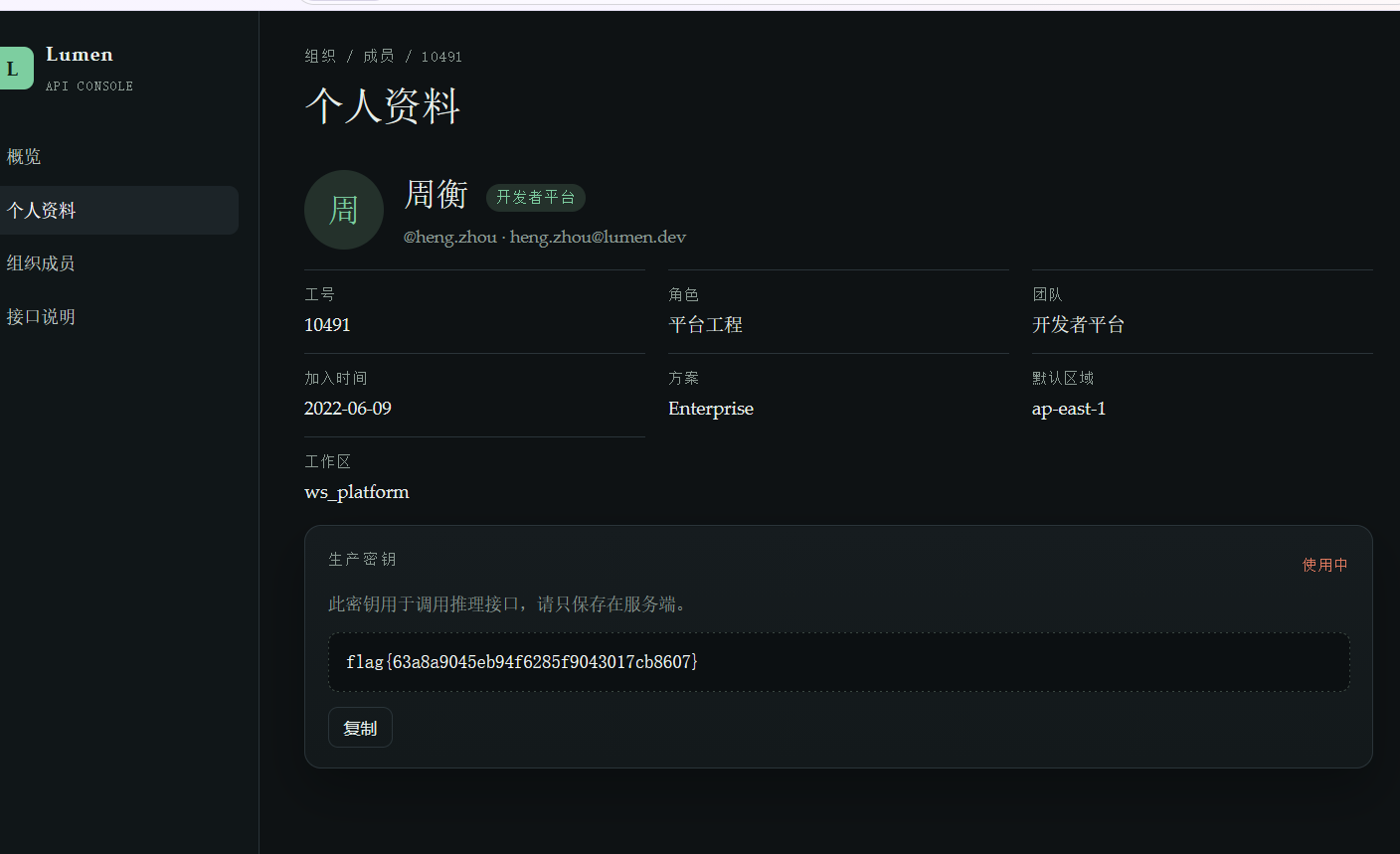Click the 周 avatar circle
Image resolution: width=1400 pixels, height=854 pixels.
click(344, 210)
